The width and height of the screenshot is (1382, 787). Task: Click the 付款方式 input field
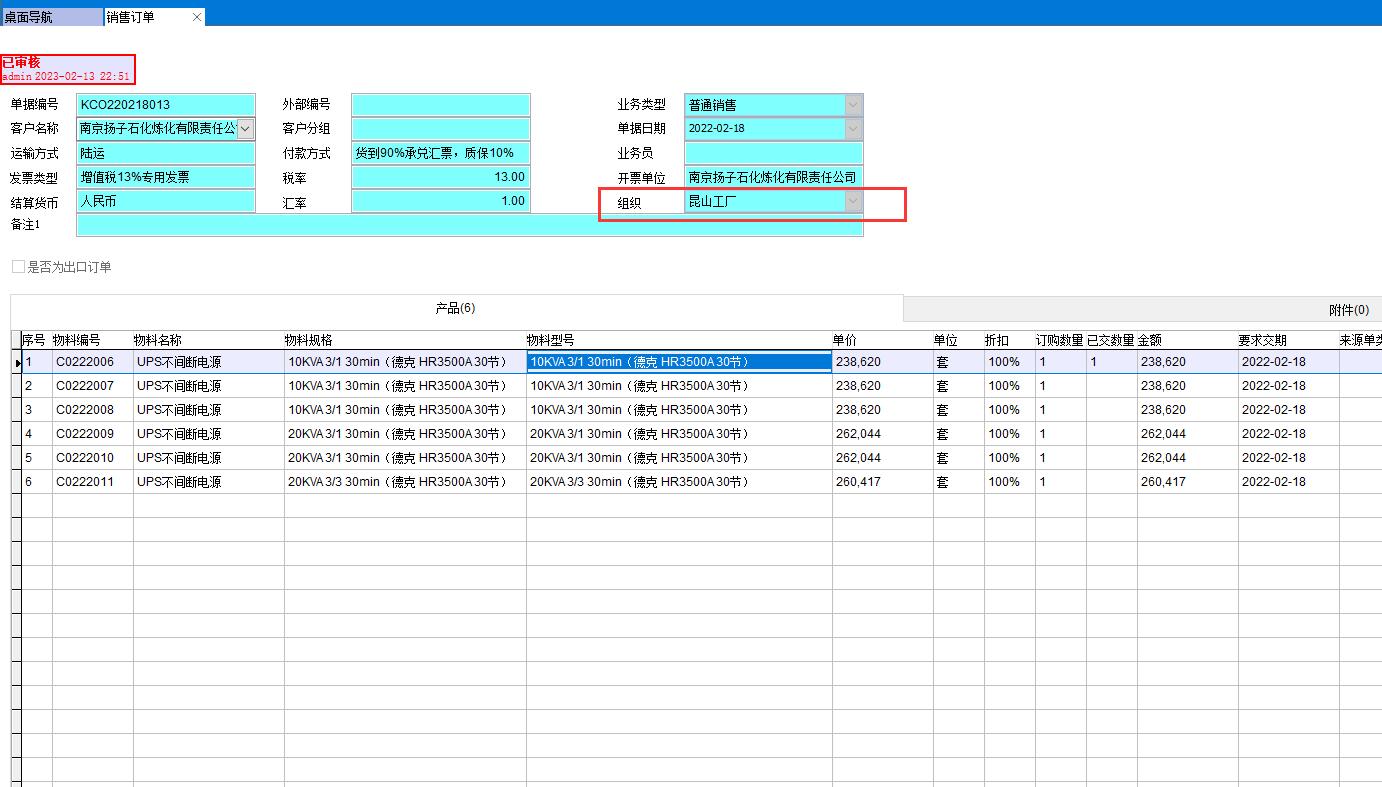pyautogui.click(x=440, y=153)
